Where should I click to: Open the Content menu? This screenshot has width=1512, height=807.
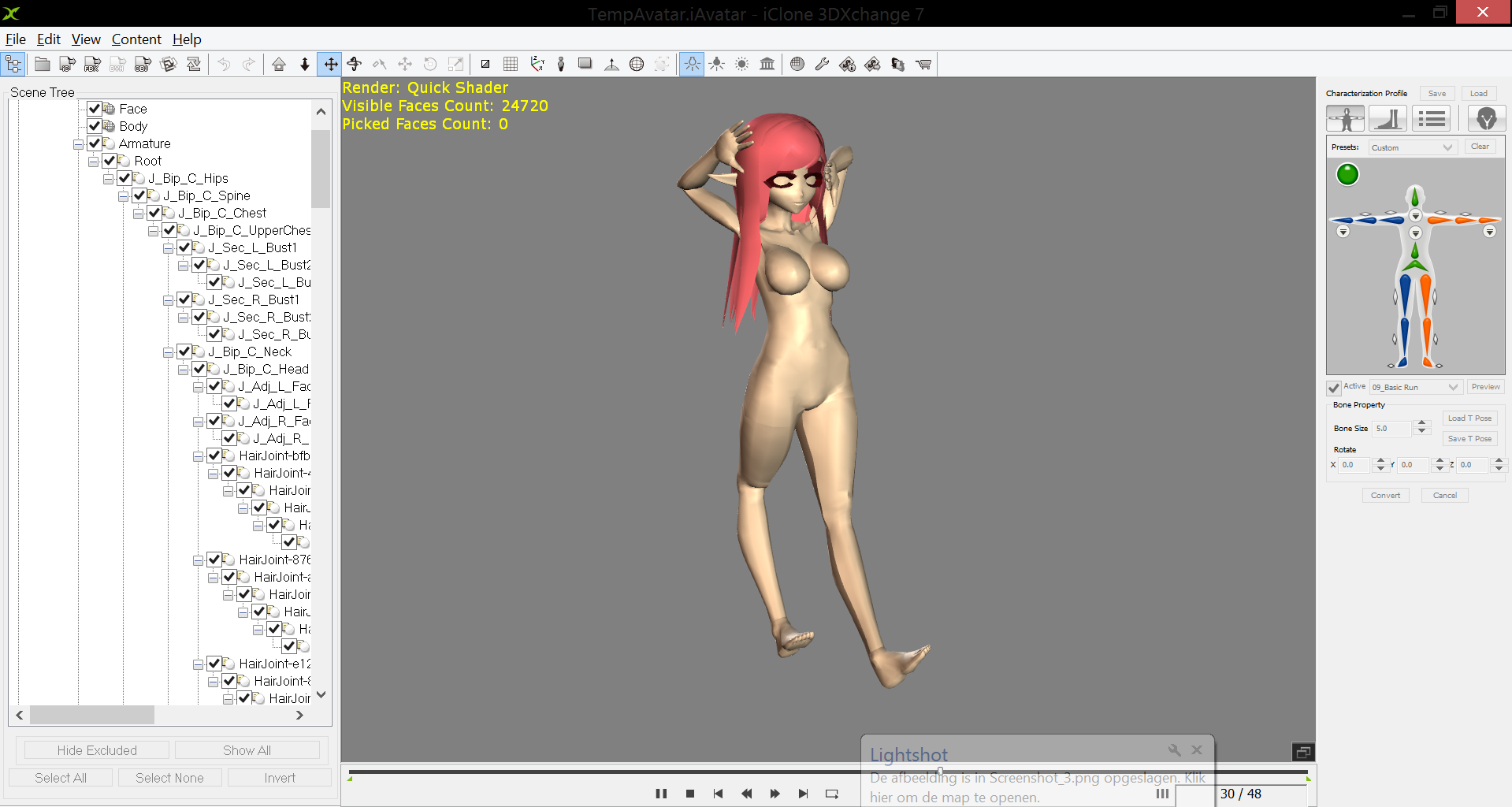pyautogui.click(x=136, y=39)
